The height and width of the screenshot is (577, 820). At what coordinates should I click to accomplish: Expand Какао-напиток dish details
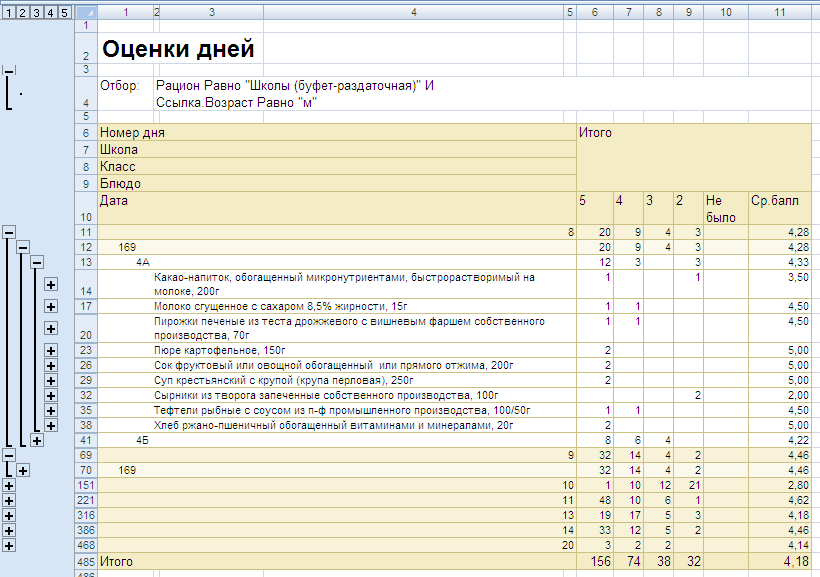click(x=51, y=285)
